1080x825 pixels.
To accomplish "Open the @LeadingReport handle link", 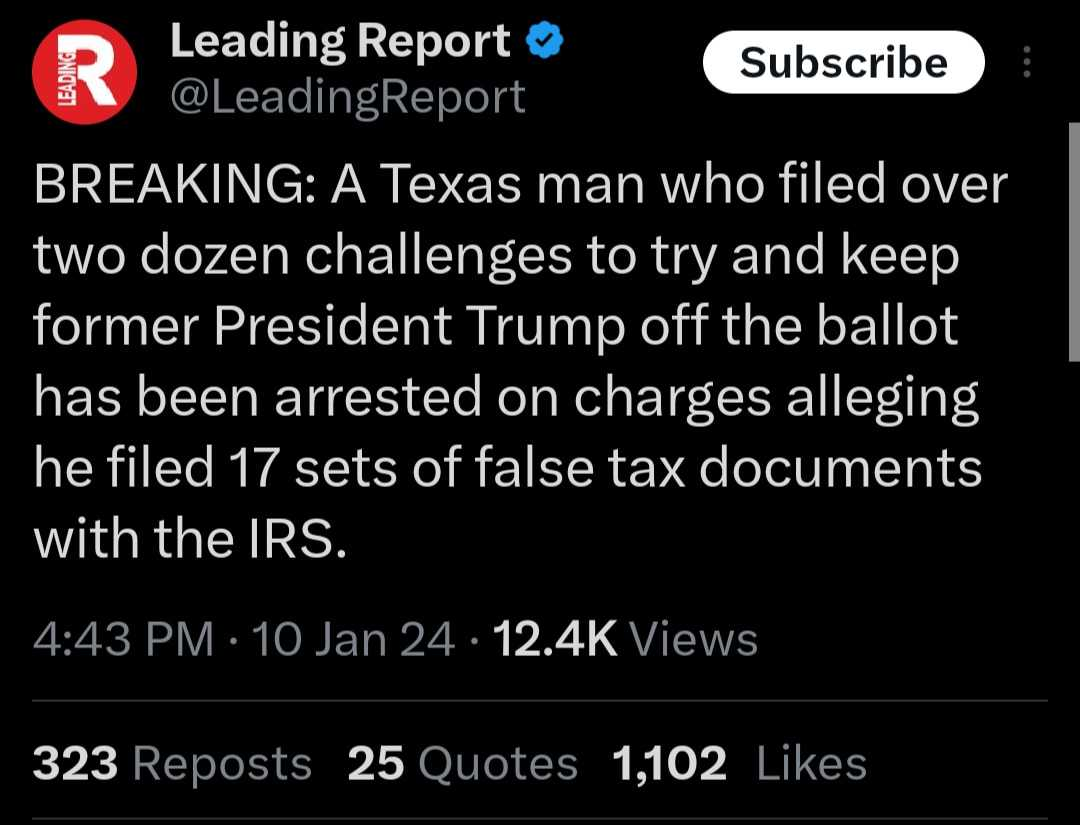I will tap(347, 96).
